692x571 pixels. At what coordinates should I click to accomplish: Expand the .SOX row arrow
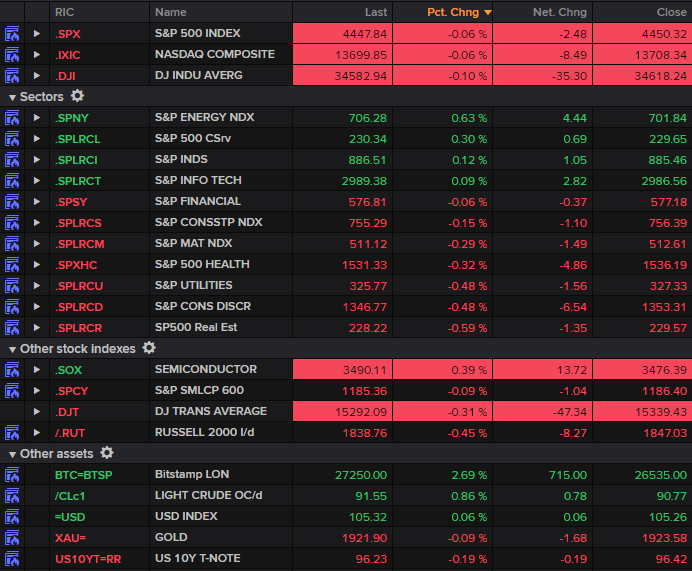pos(37,370)
